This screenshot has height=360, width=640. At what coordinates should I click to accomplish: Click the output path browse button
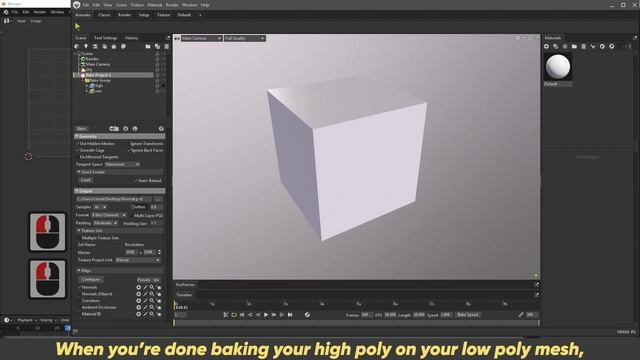(158, 199)
